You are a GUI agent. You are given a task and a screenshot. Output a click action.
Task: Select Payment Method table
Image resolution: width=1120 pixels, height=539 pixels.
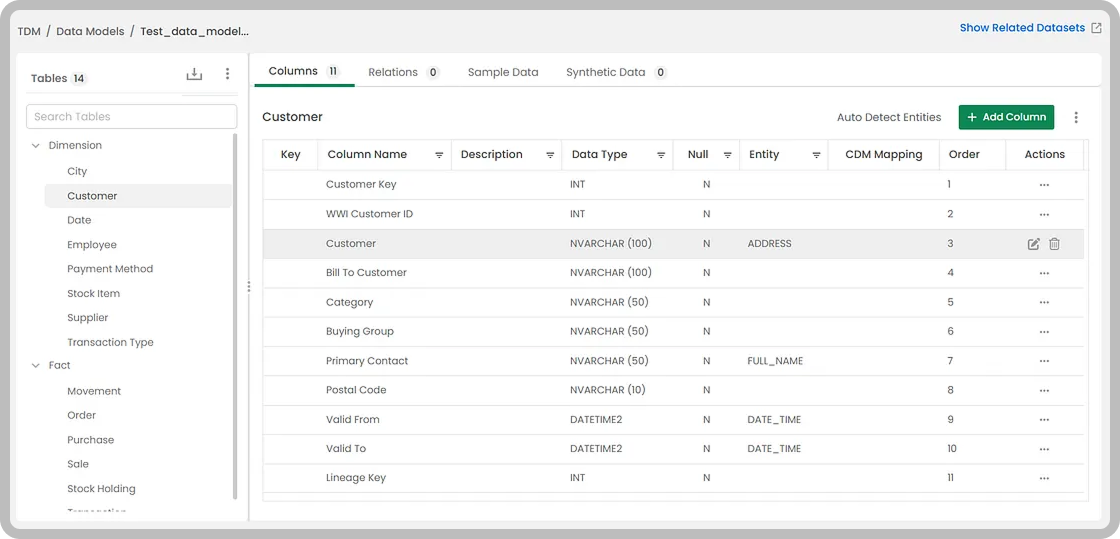point(110,269)
